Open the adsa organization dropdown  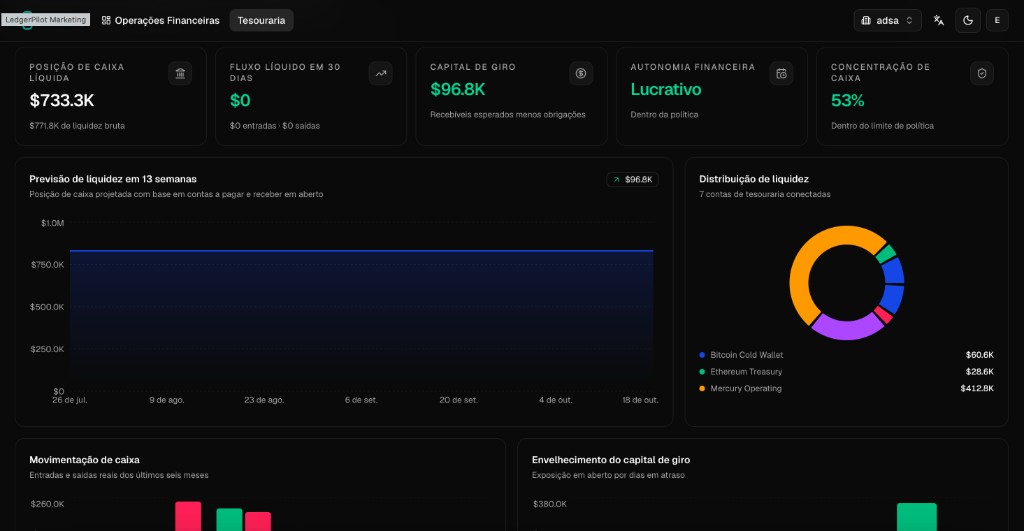tap(888, 20)
